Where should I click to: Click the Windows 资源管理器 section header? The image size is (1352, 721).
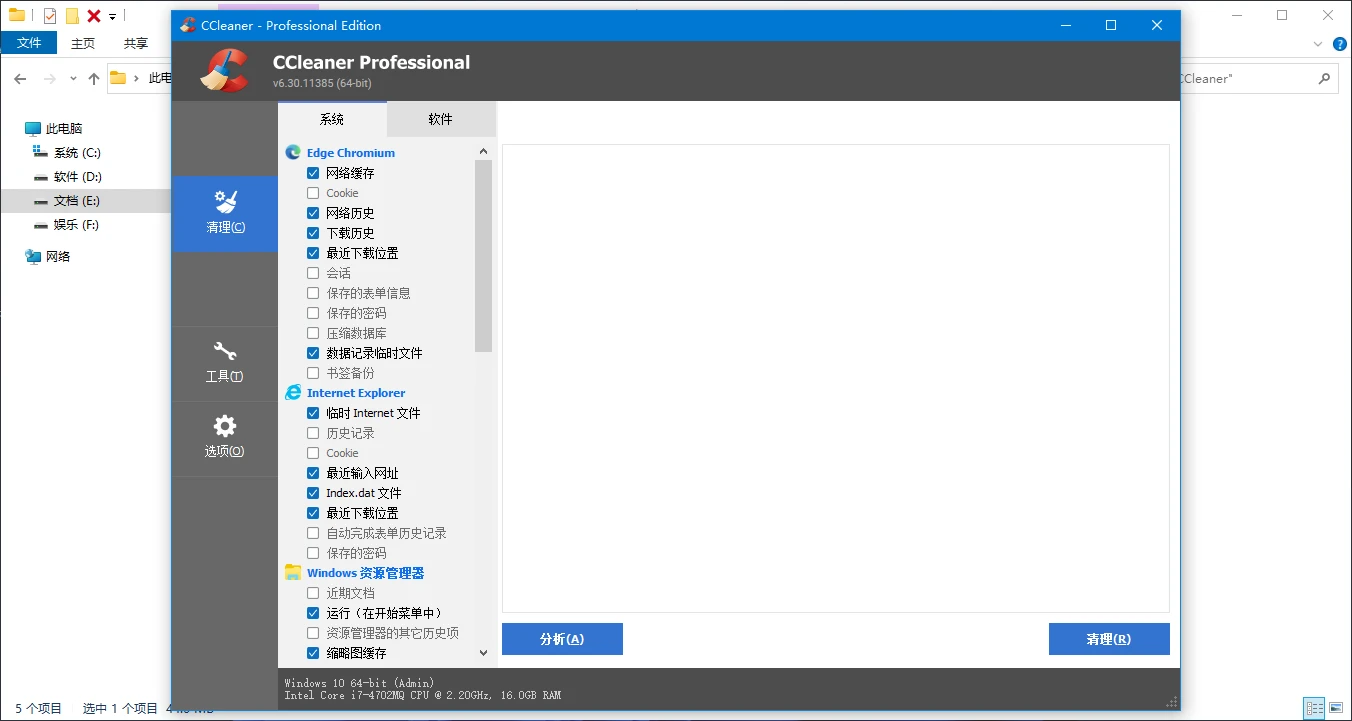(366, 573)
